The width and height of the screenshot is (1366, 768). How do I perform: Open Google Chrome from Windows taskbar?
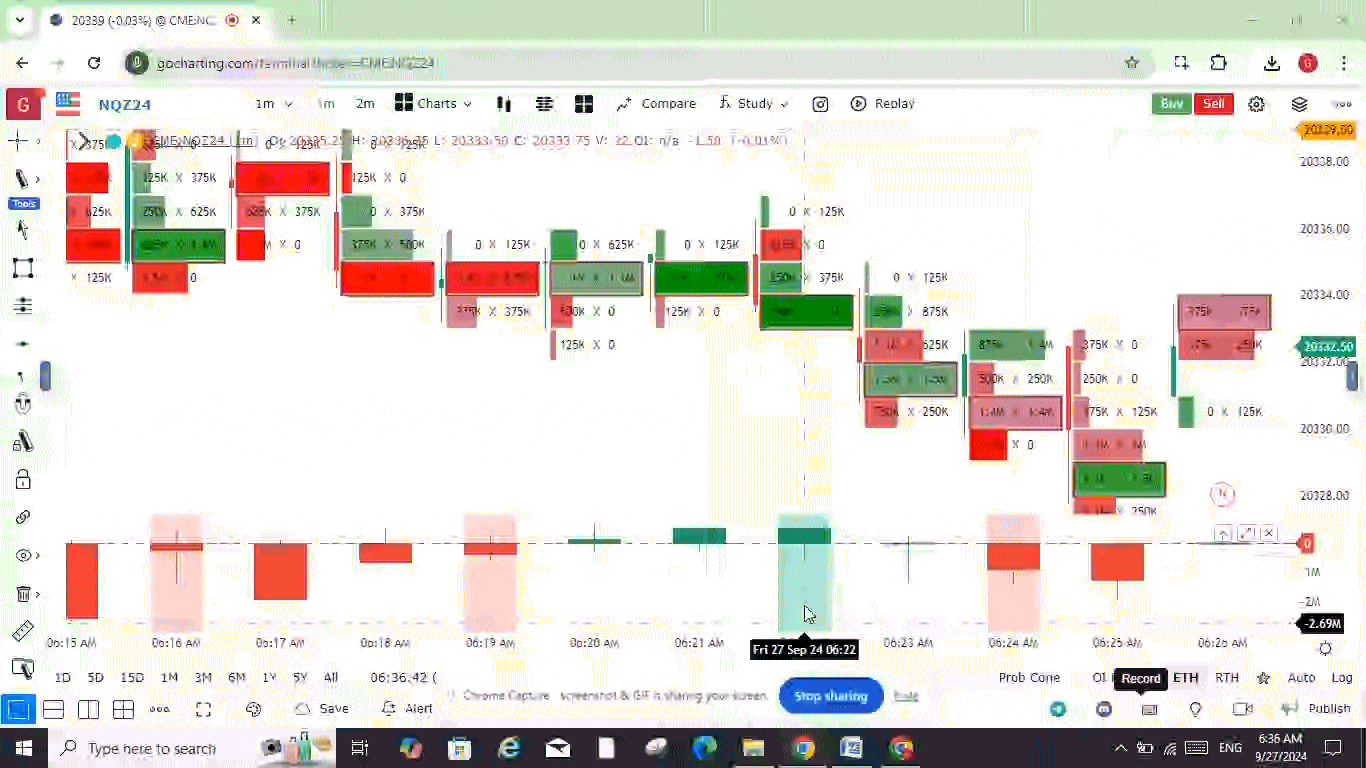pyautogui.click(x=803, y=748)
